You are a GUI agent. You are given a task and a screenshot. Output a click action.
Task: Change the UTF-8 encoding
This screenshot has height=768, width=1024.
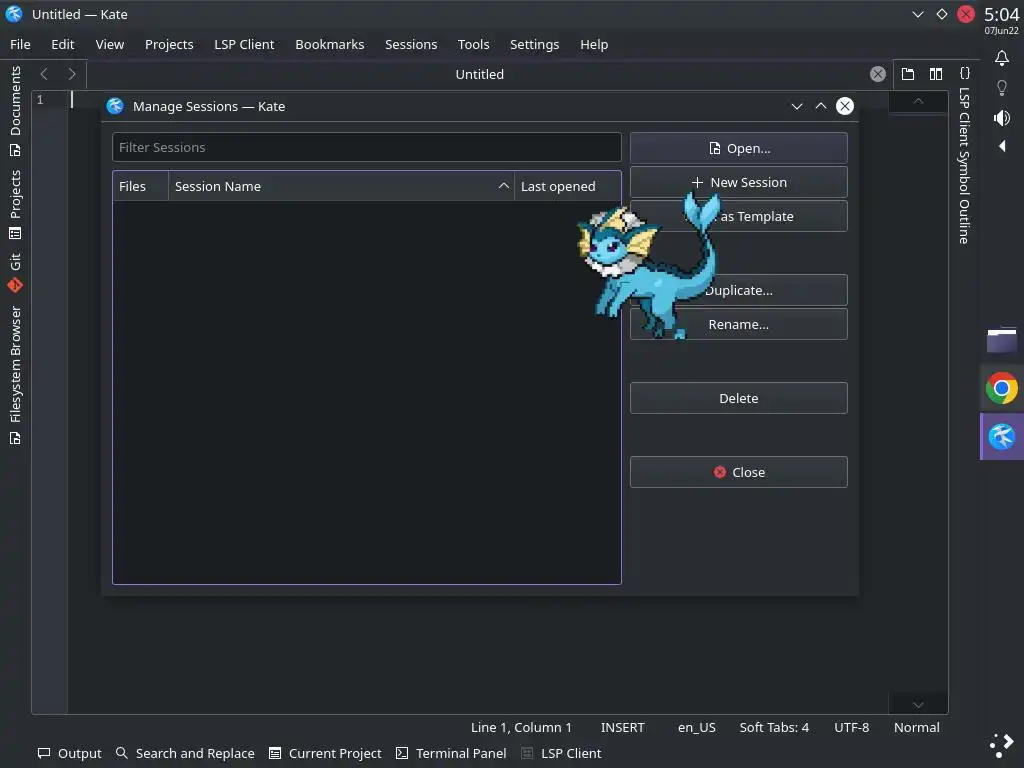852,728
